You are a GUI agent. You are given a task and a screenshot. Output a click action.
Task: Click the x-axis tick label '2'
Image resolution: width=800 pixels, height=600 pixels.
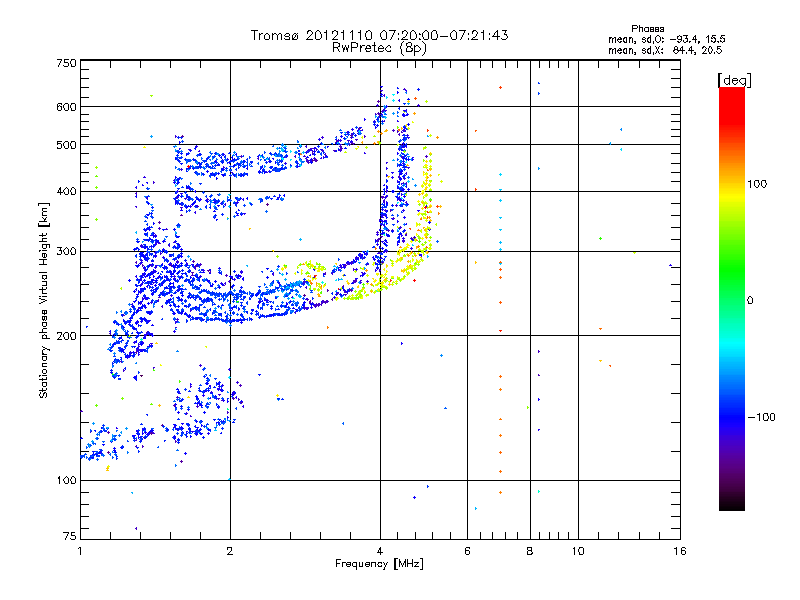[x=230, y=551]
